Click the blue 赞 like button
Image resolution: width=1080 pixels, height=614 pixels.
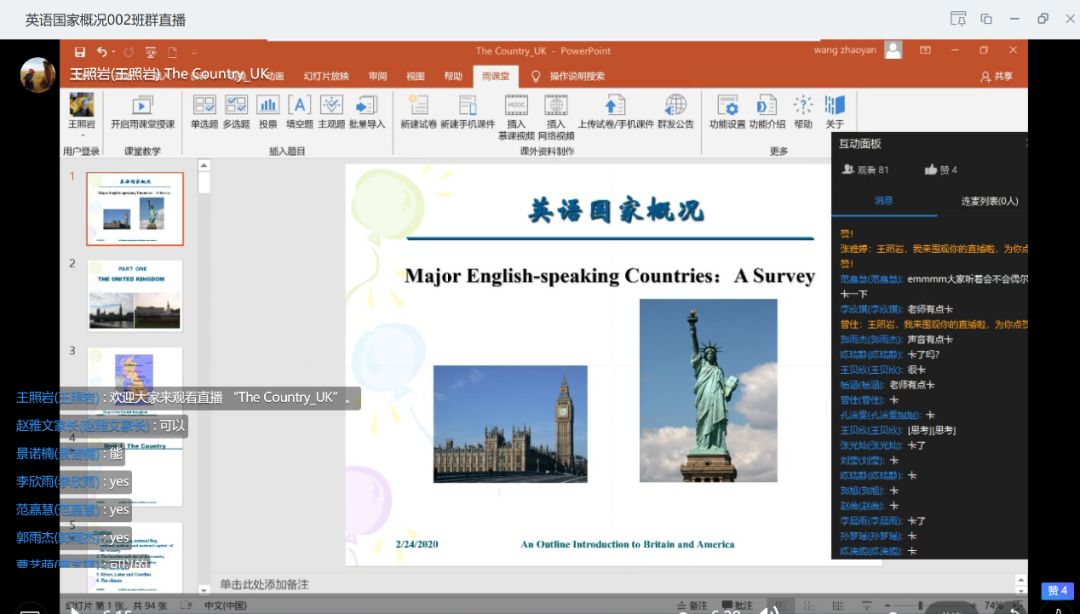point(1056,591)
